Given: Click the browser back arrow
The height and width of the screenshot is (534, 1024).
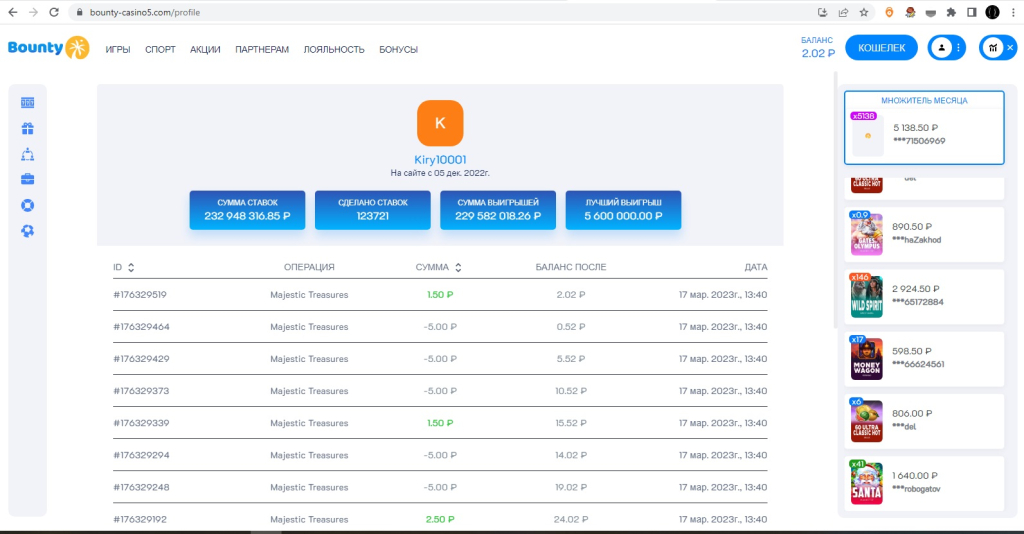Looking at the screenshot, I should 12,12.
